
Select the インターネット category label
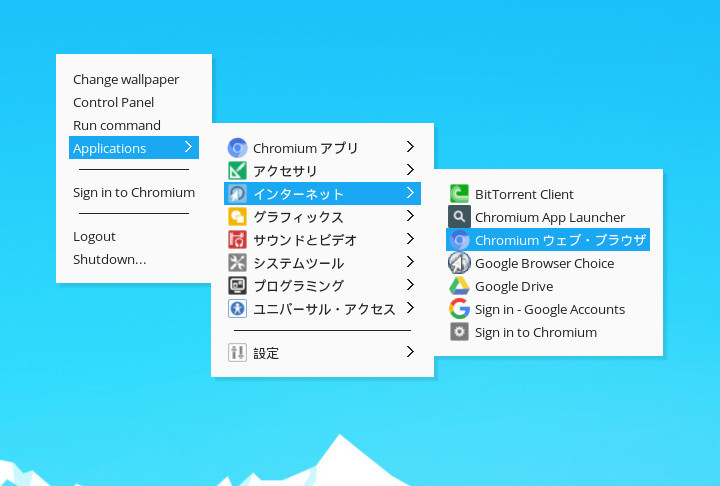pyautogui.click(x=298, y=194)
